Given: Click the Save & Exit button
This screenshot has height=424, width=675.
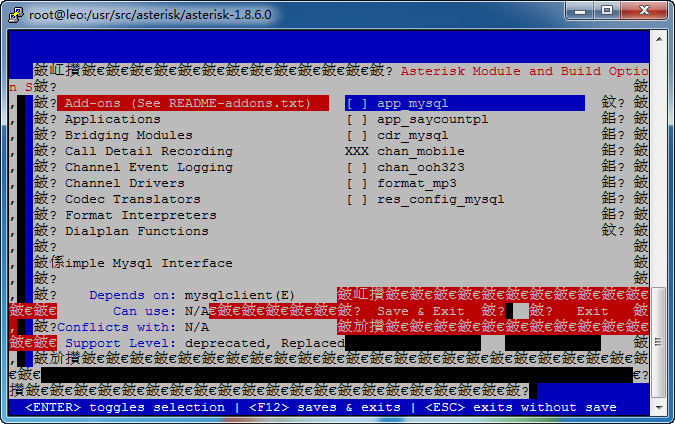Looking at the screenshot, I should pyautogui.click(x=421, y=311).
